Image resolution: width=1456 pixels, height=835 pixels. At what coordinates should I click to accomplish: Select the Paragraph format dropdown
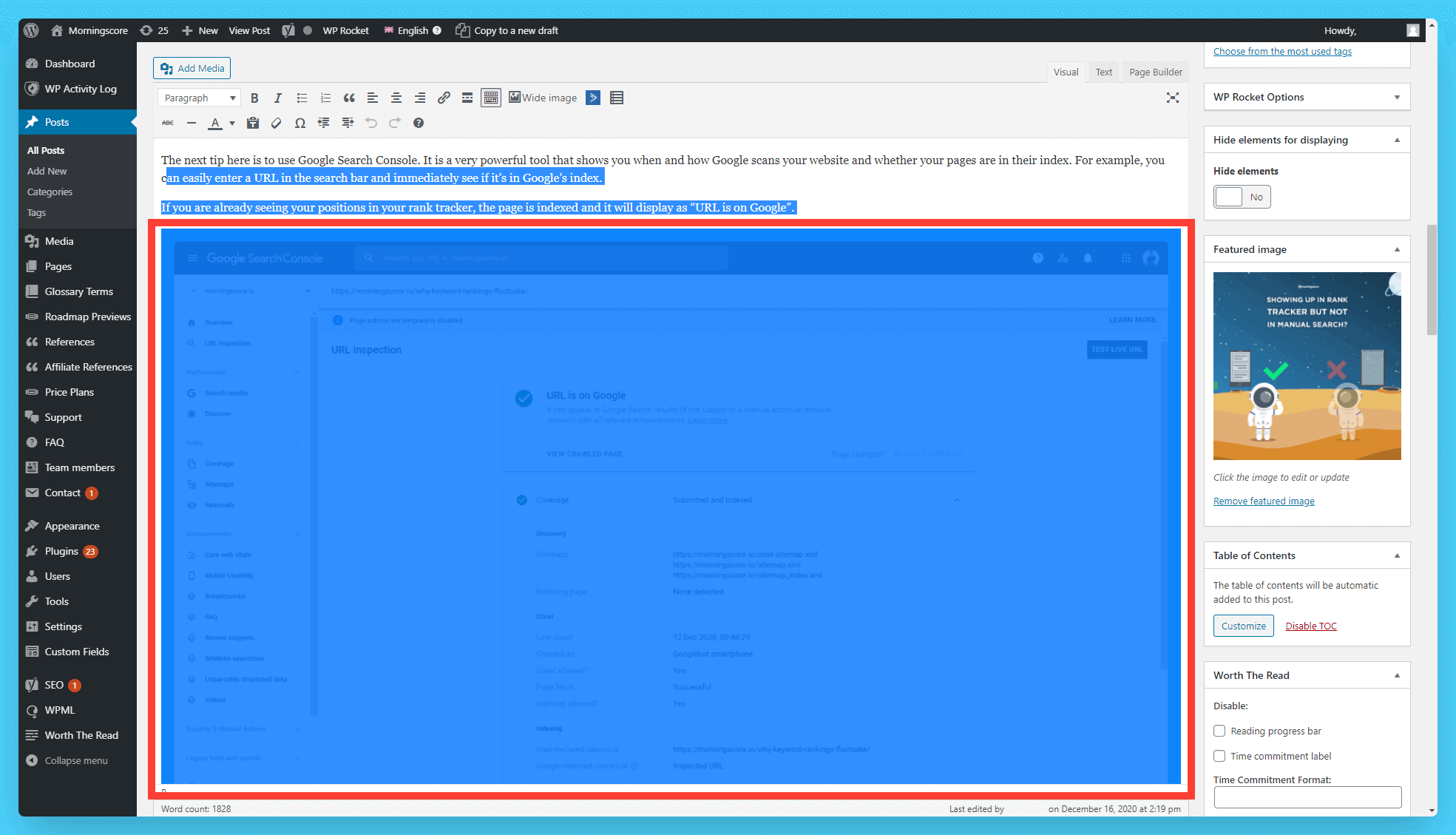(x=197, y=97)
